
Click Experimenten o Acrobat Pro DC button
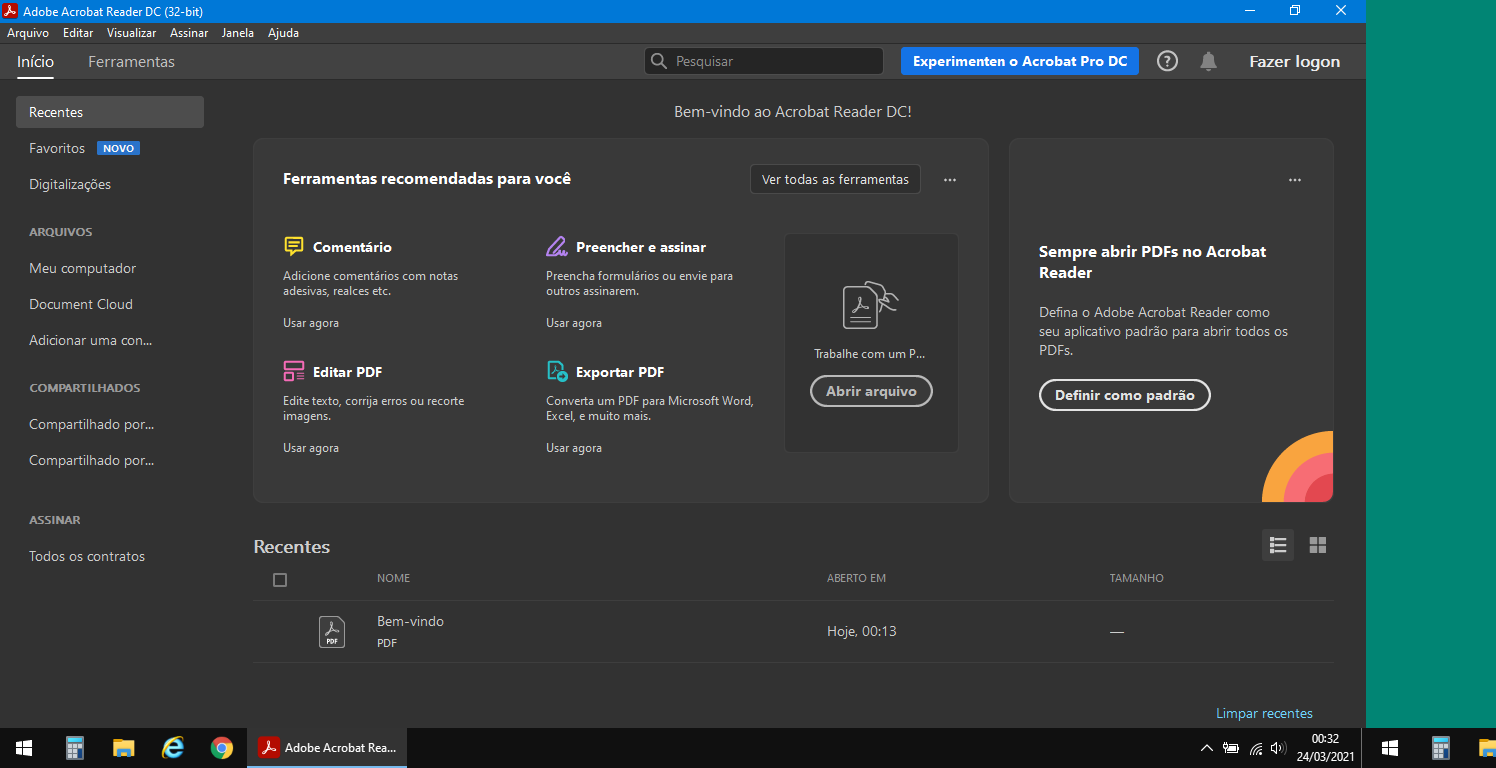(x=1020, y=61)
